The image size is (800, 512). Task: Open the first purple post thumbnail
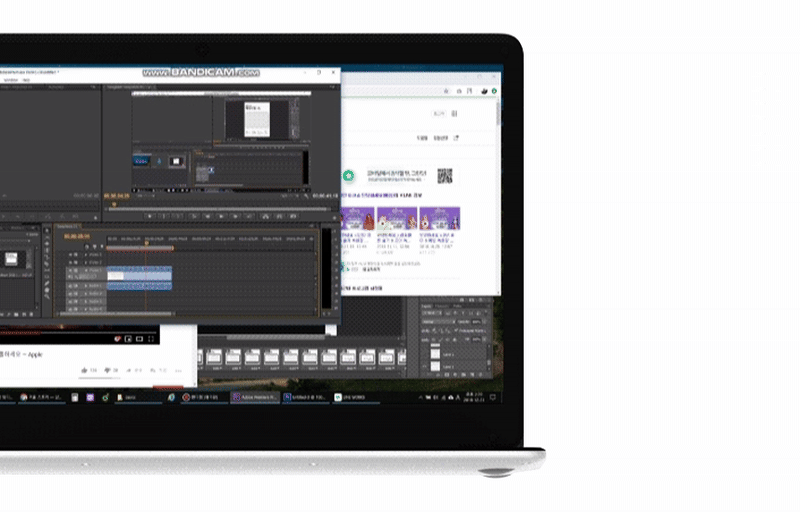[x=359, y=219]
